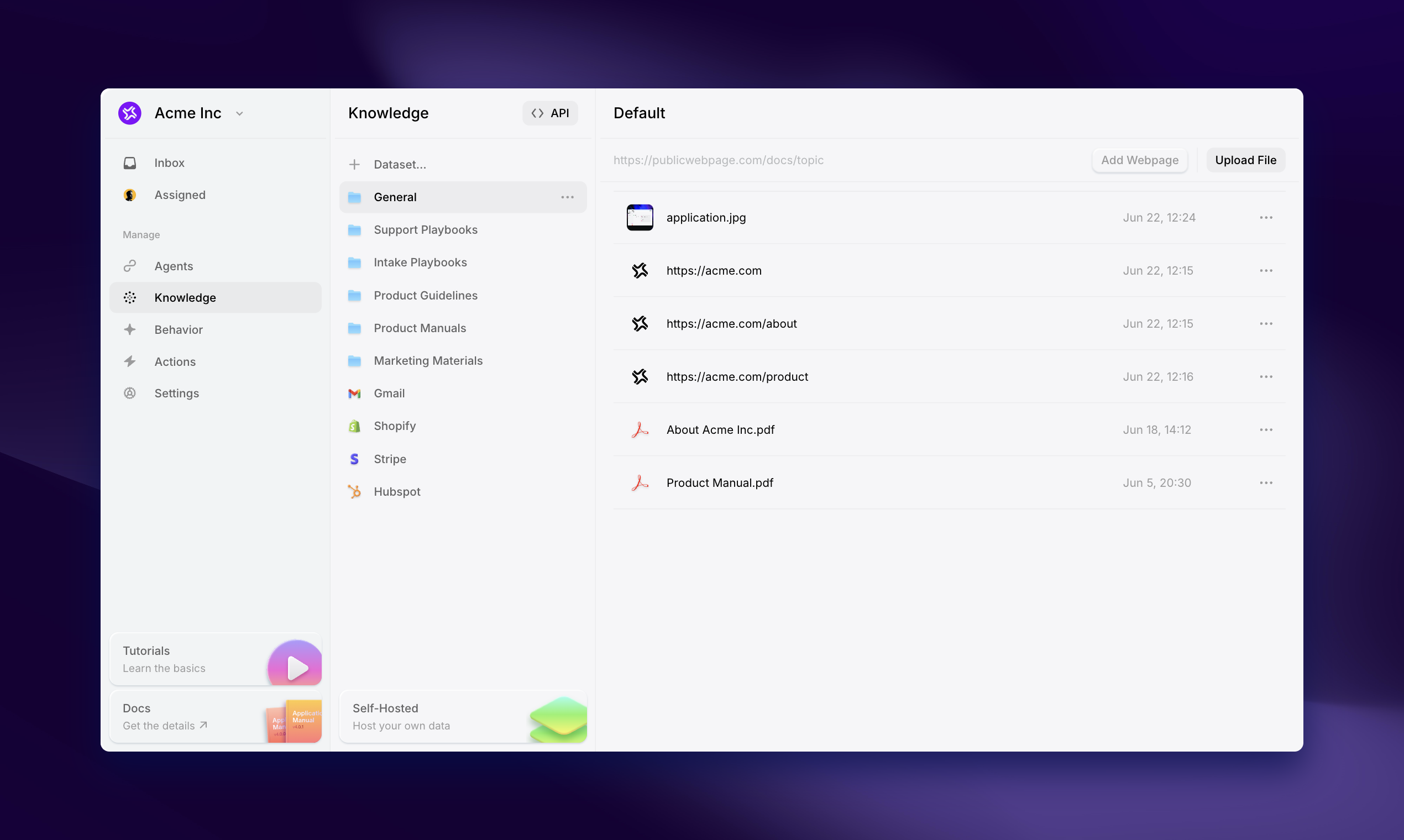Viewport: 1404px width, 840px height.
Task: Click the Acme Inc purple logo icon
Action: tap(130, 113)
